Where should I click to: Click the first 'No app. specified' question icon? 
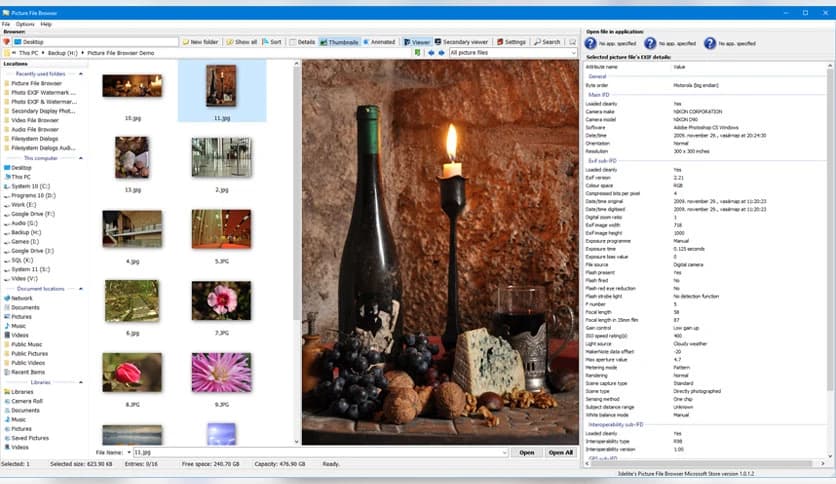(x=591, y=43)
